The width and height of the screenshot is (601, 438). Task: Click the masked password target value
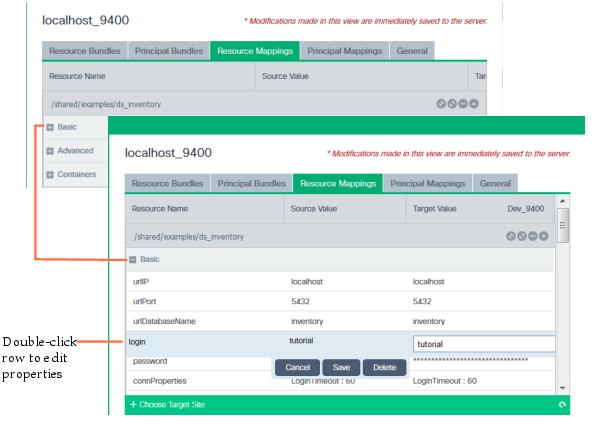tap(470, 360)
